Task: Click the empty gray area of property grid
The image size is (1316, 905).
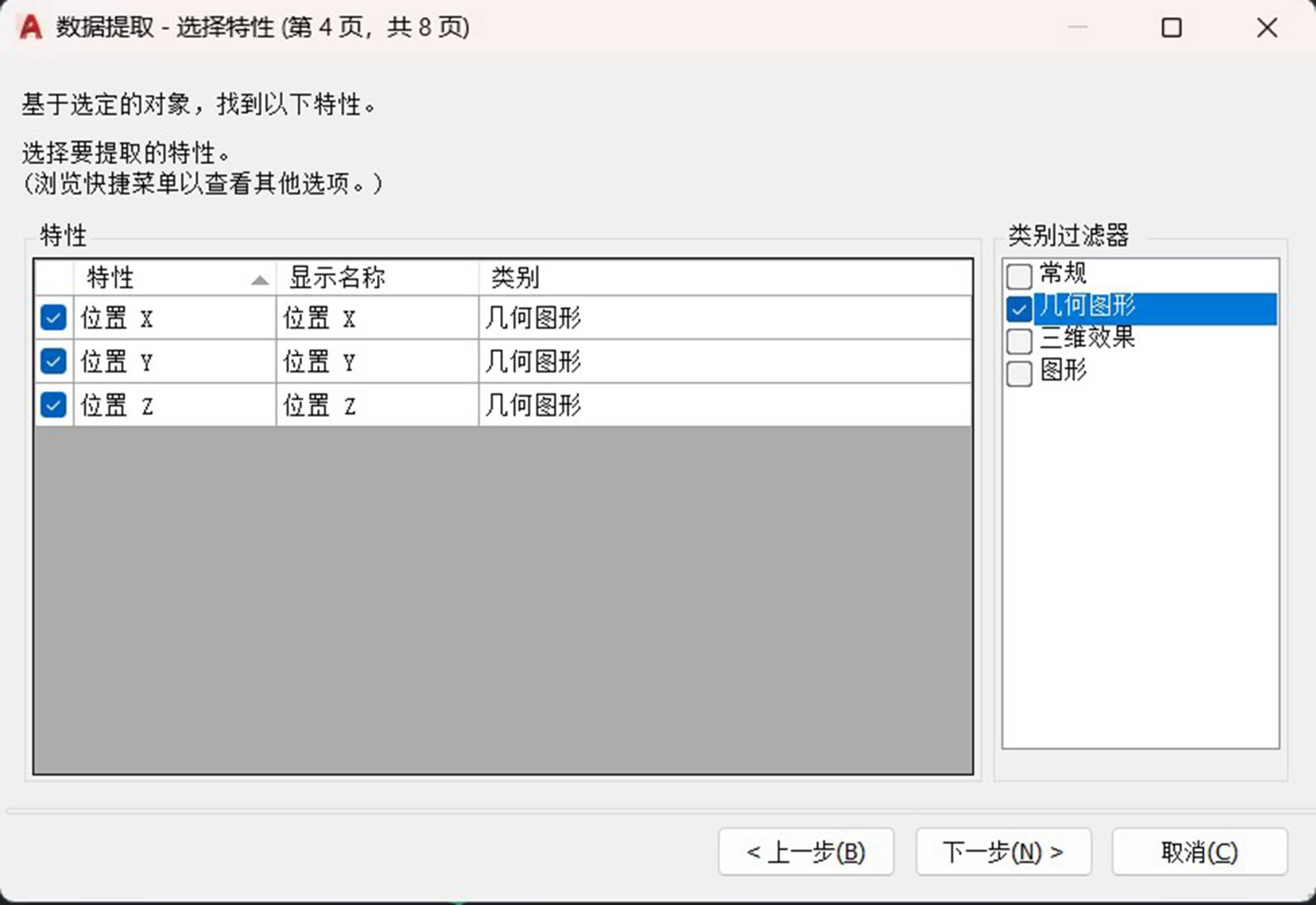Action: [x=503, y=599]
